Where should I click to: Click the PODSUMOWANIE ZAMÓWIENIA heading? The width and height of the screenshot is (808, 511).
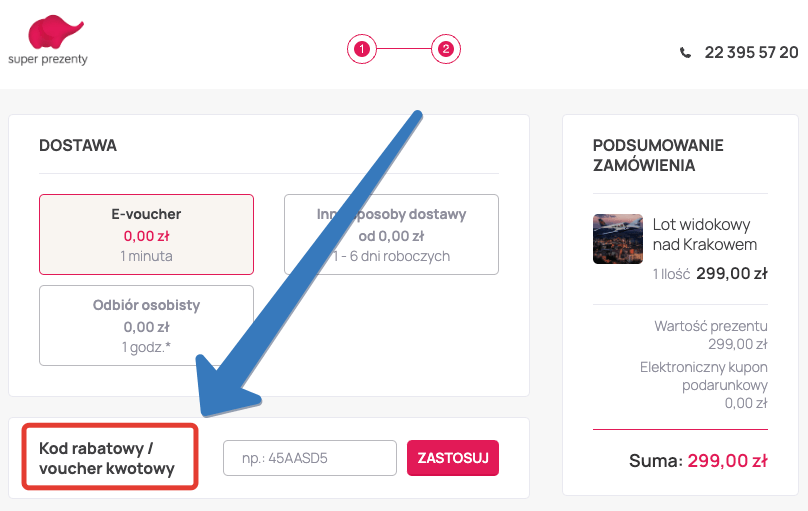click(658, 155)
